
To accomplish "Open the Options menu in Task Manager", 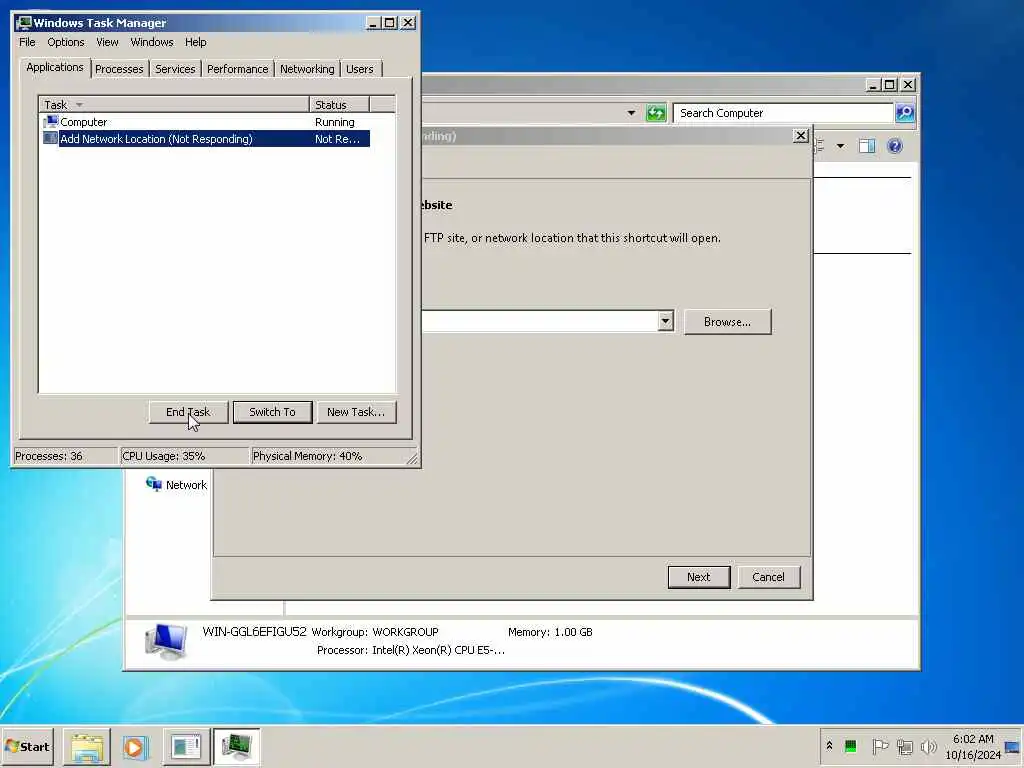I will click(65, 42).
